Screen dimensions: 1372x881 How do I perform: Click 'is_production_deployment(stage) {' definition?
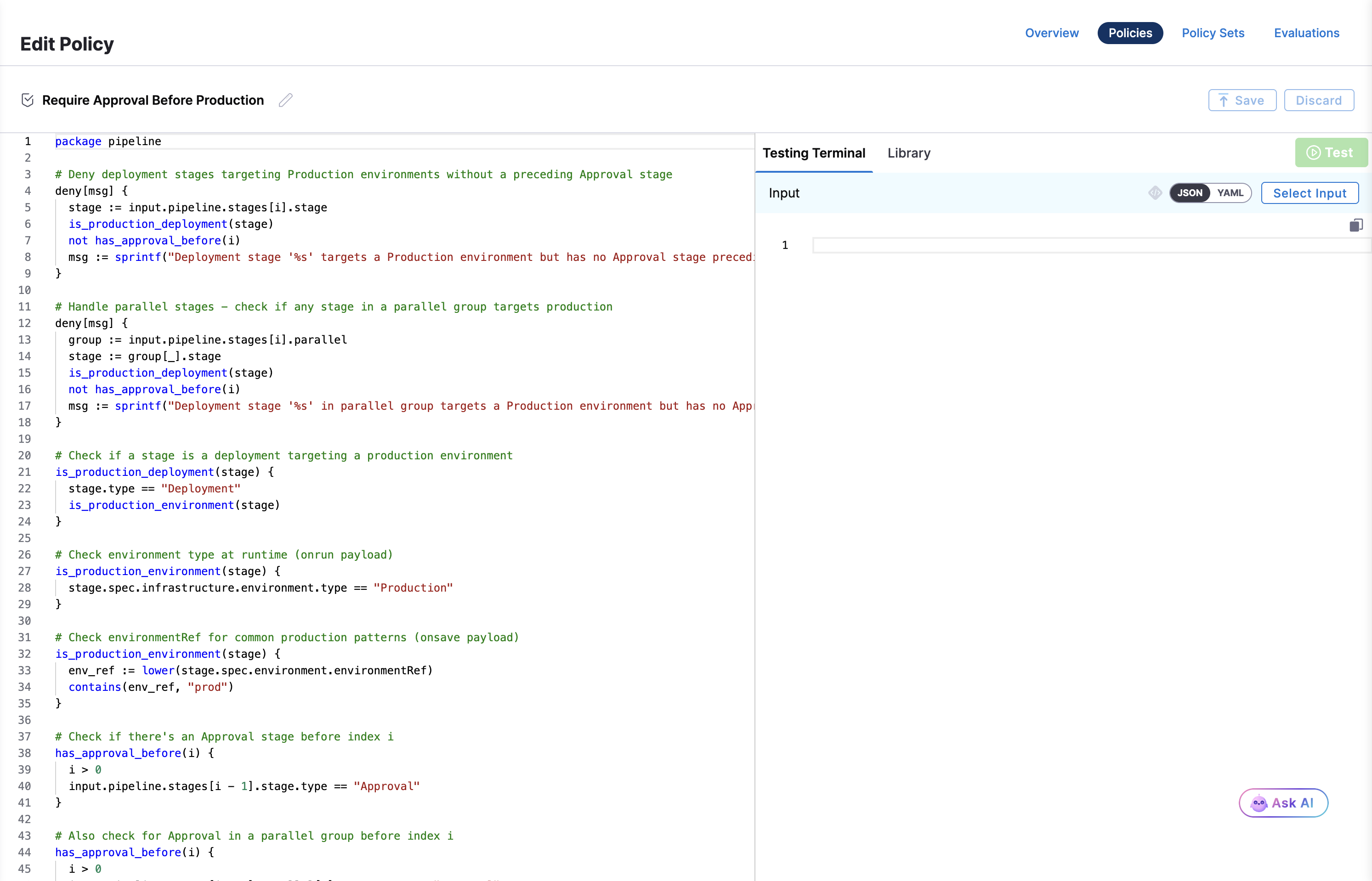pos(165,472)
